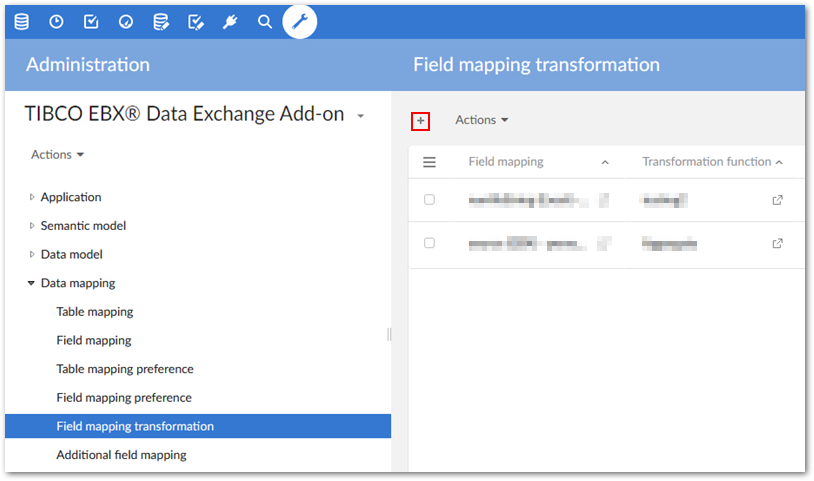The height and width of the screenshot is (481, 814).
Task: Click the clock history icon
Action: pos(56,21)
